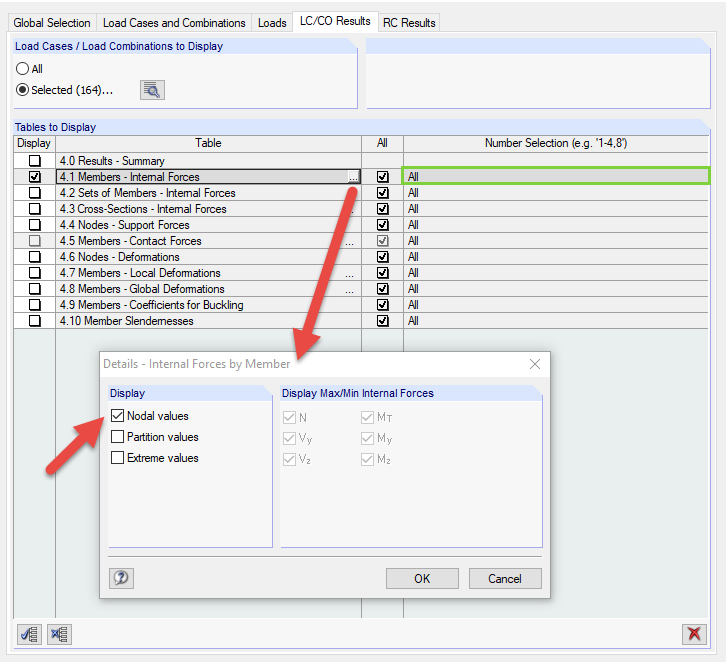The width and height of the screenshot is (726, 662).
Task: Click the 'Display' column header
Action: (34, 143)
